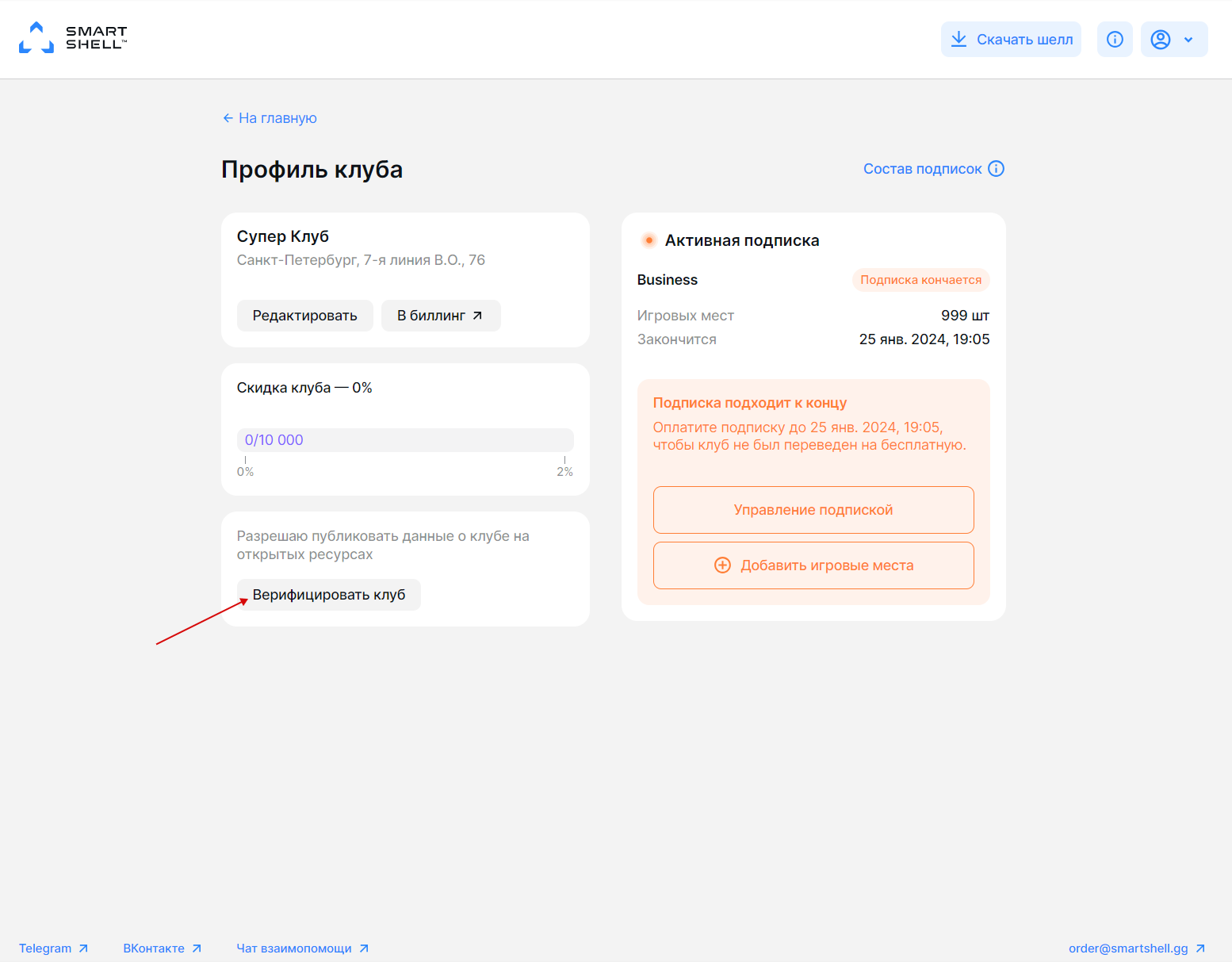Open ВКонтакте footer link
Viewport: 1232px width, 962px height.
(x=154, y=949)
